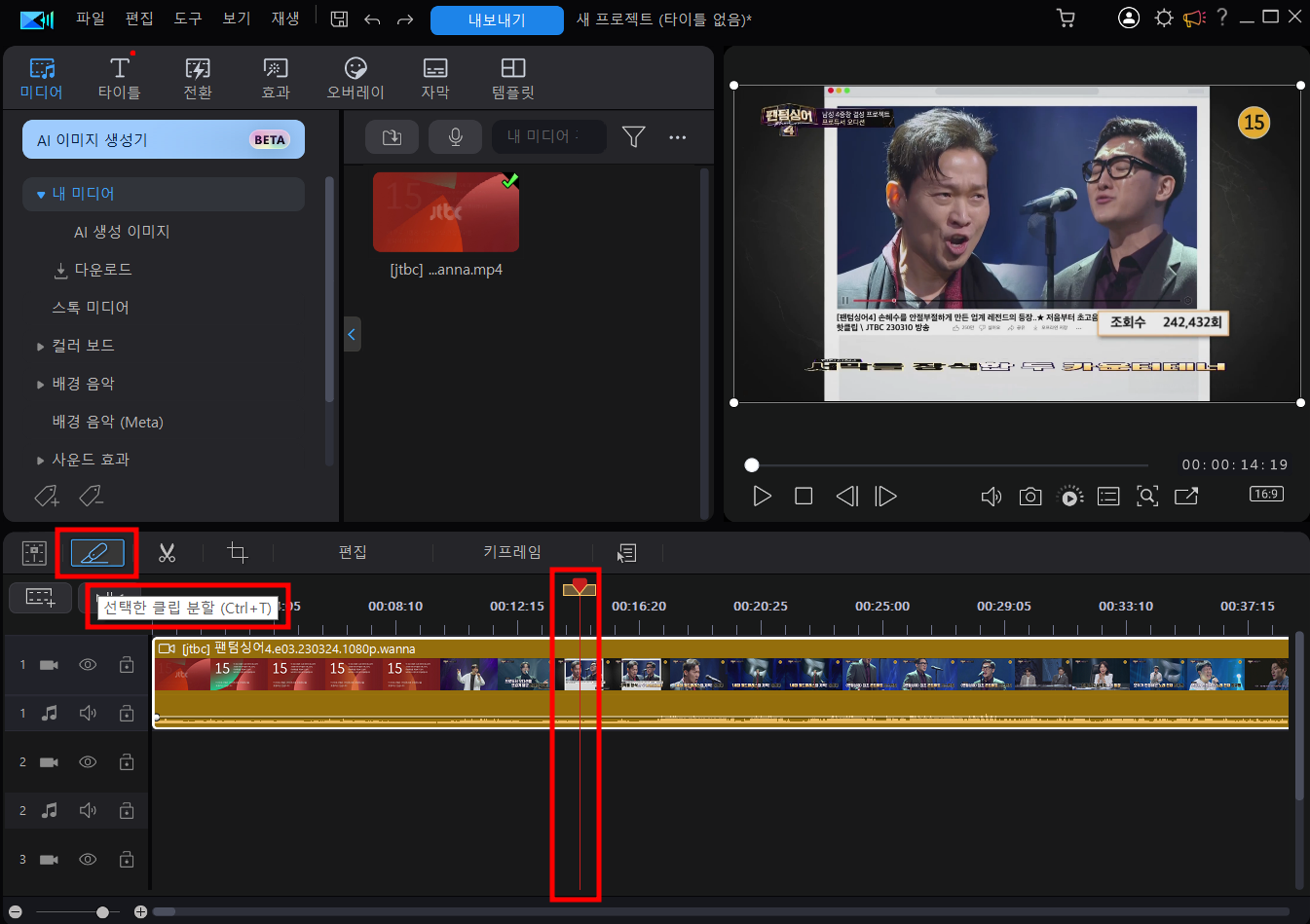Screen dimensions: 1310x924
Task: Hide video track 3 with eye icon
Action: tap(88, 860)
